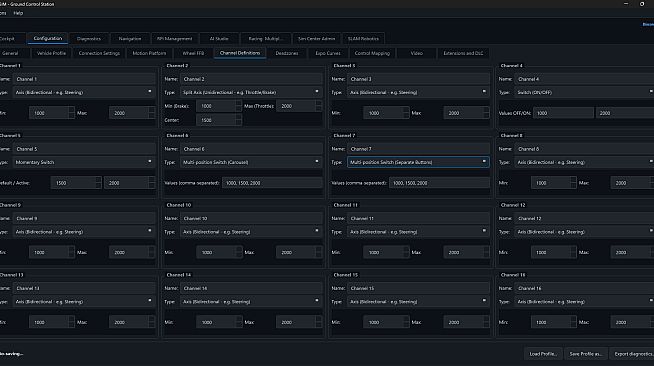Click Save Profile as button
This screenshot has width=654, height=366.
point(586,354)
